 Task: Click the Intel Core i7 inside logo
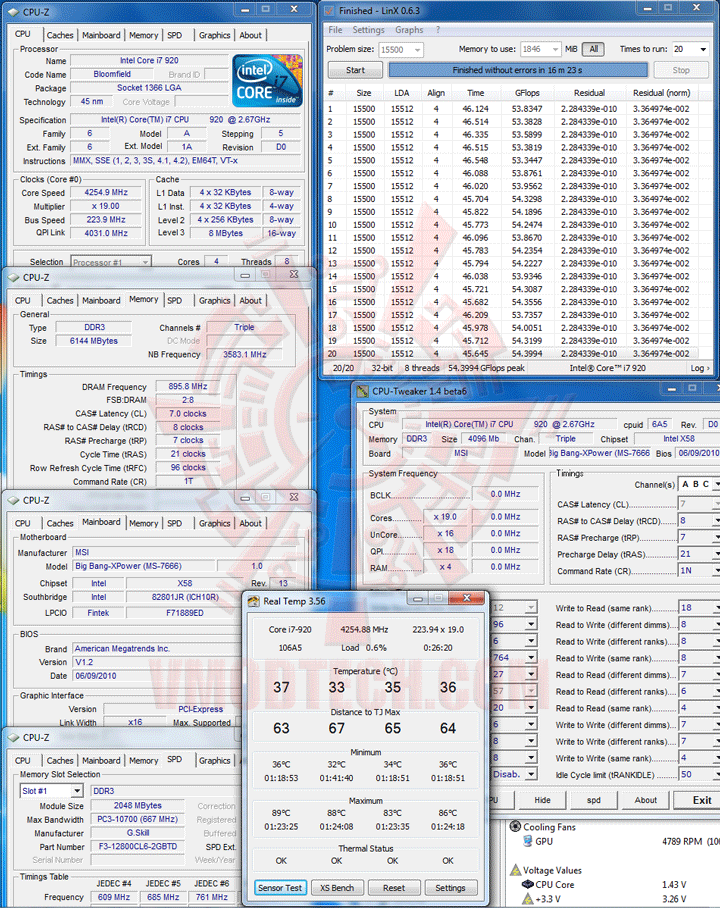click(x=267, y=80)
